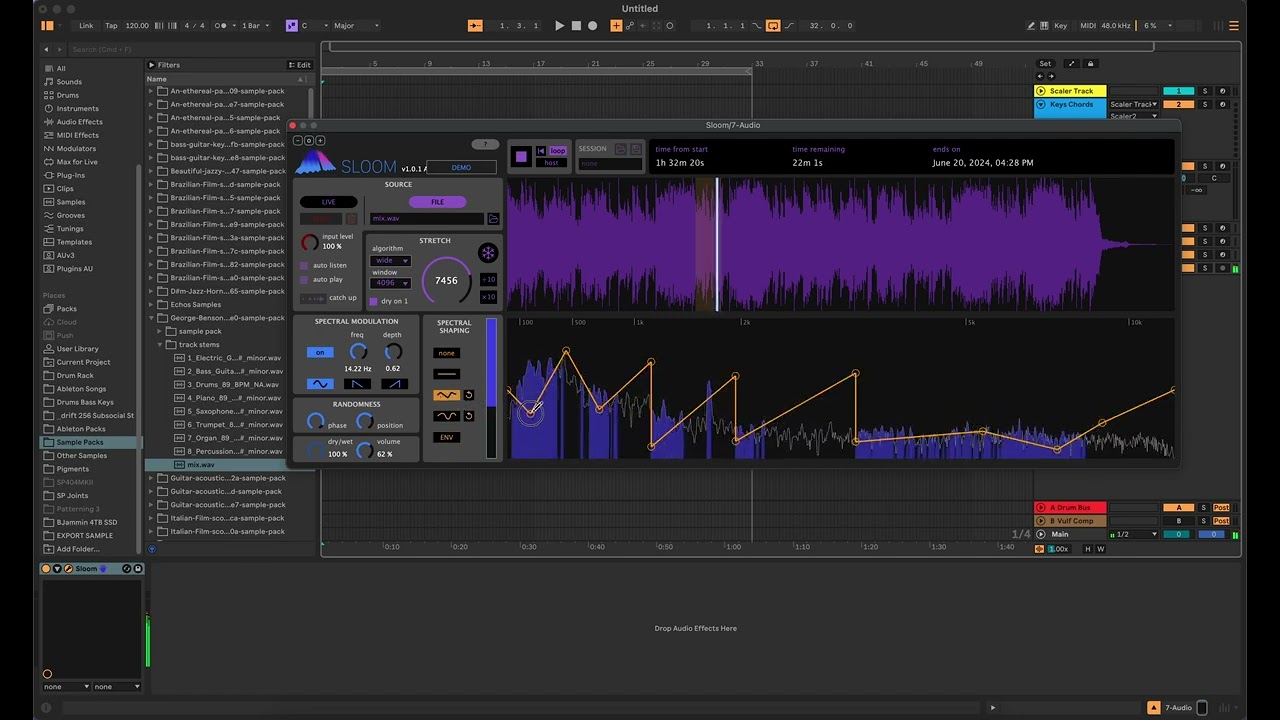Toggle dry on 1 checkbox

pos(374,301)
